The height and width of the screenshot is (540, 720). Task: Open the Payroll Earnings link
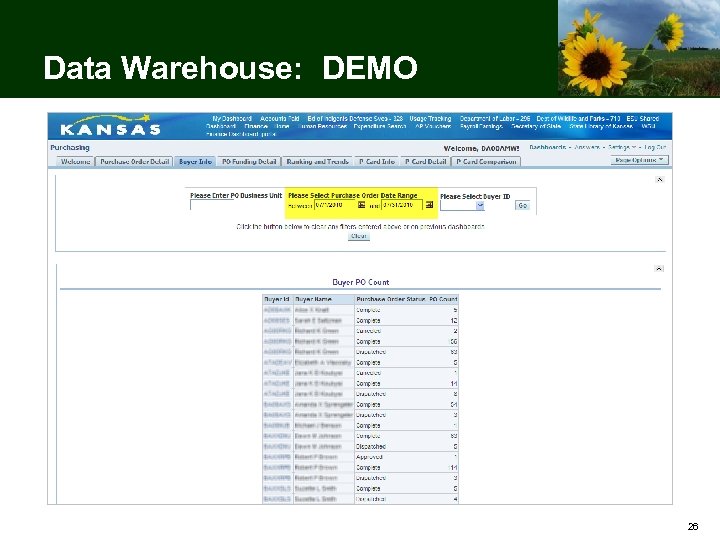[481, 126]
